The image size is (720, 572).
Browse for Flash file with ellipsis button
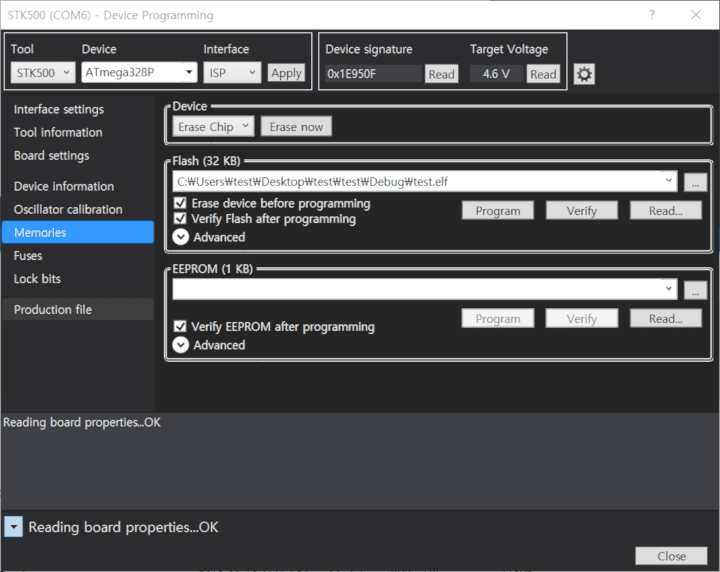[695, 182]
